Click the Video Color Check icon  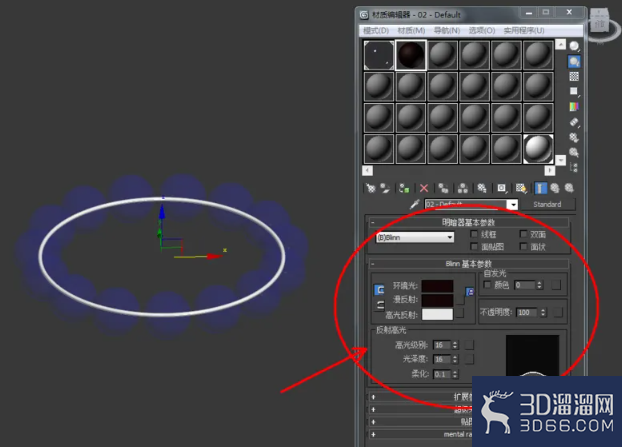574,107
